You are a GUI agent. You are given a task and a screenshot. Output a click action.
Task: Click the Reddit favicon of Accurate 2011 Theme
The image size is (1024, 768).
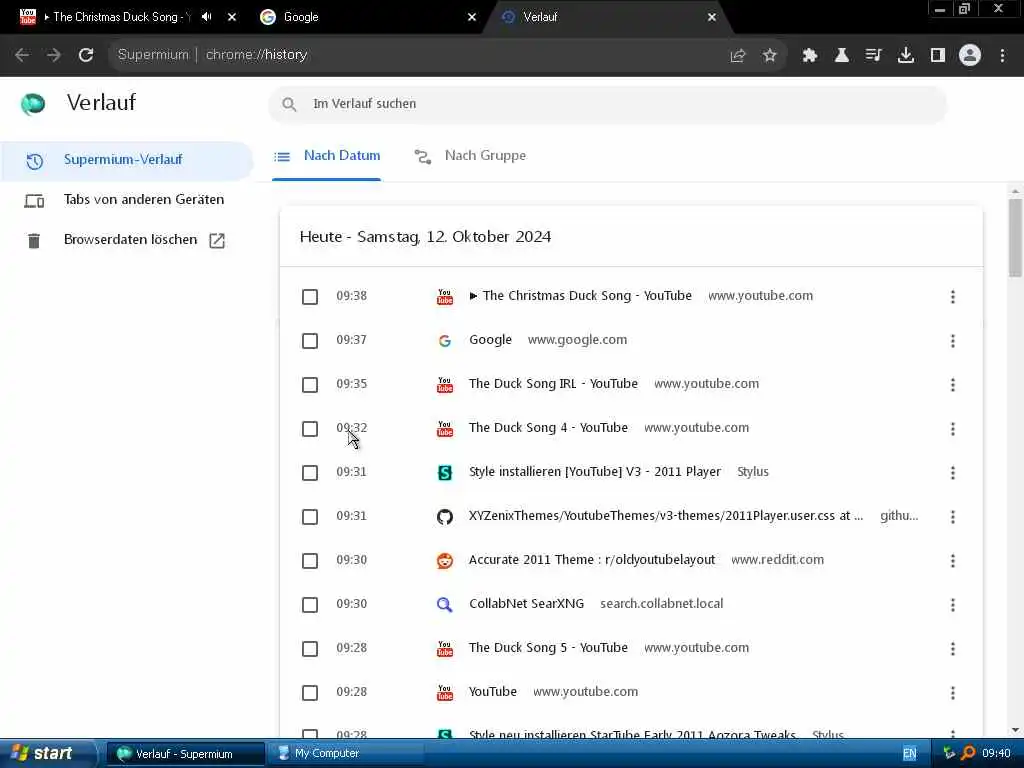coord(445,560)
